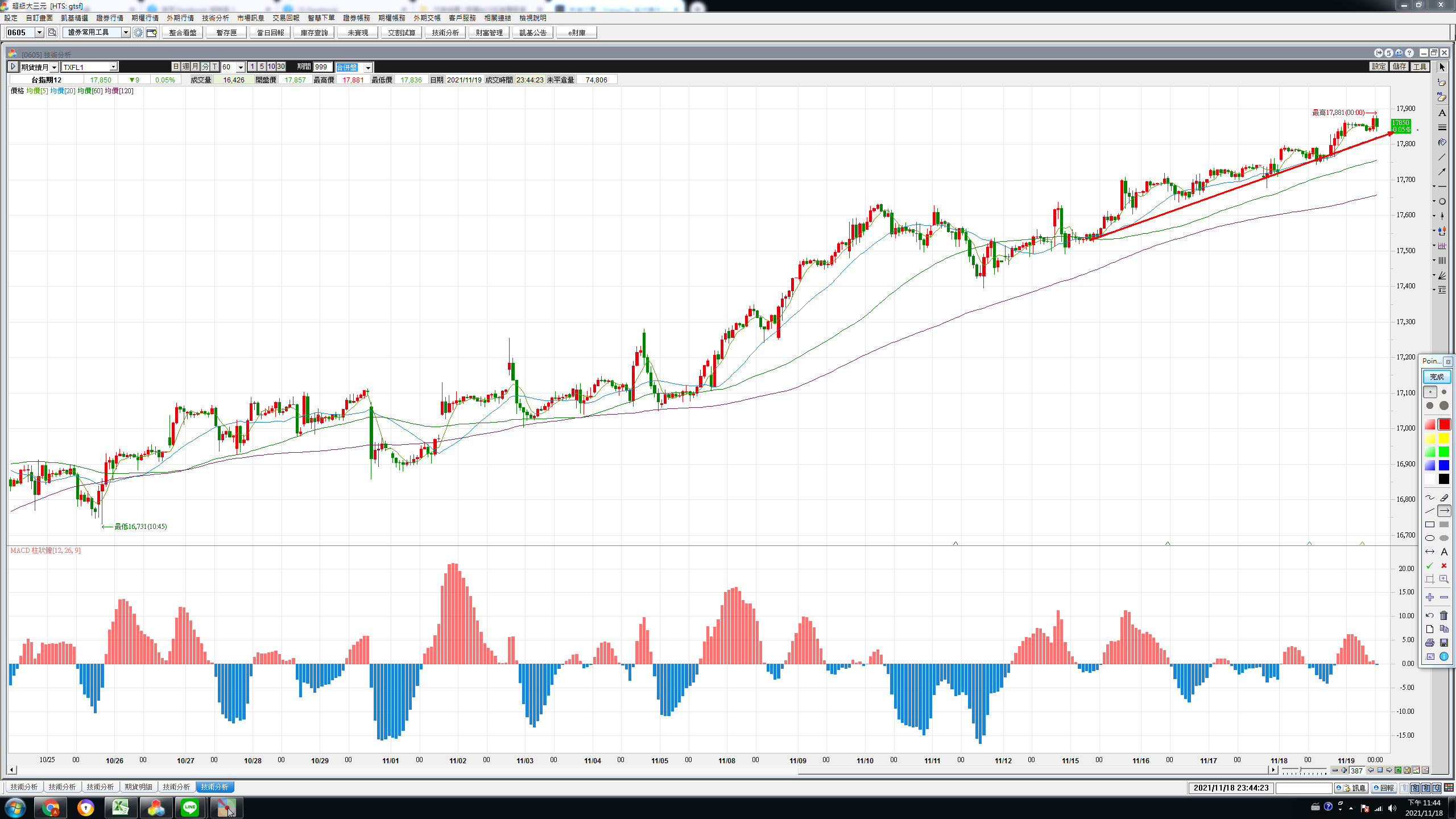This screenshot has width=1456, height=819.
Task: Click the trash can delete icon
Action: pyautogui.click(x=1443, y=615)
